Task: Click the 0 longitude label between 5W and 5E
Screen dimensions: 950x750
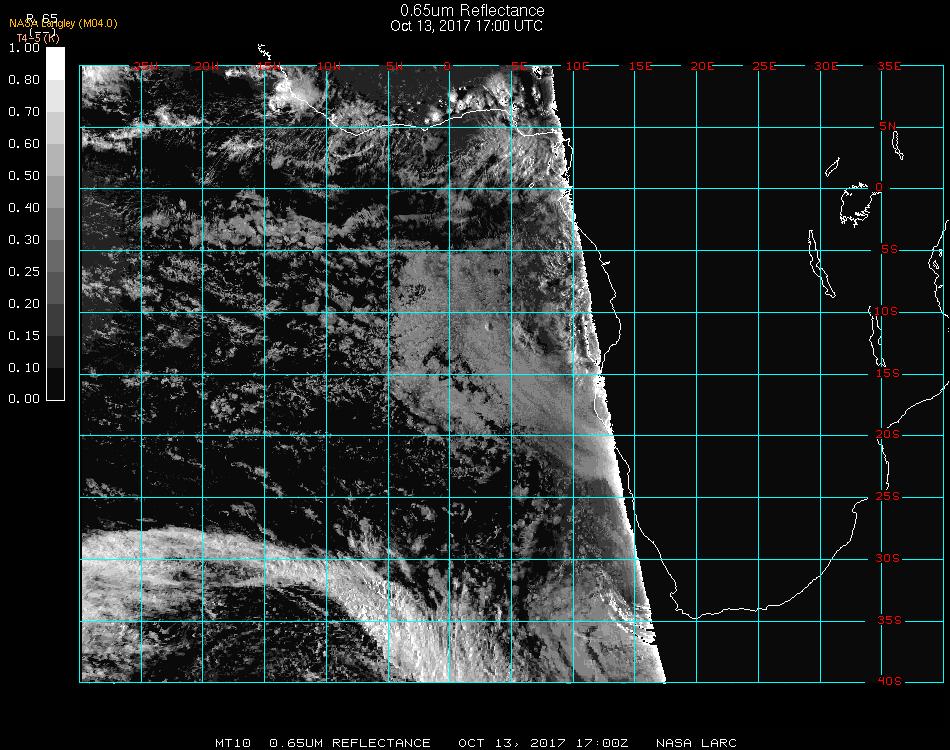Action: click(447, 66)
